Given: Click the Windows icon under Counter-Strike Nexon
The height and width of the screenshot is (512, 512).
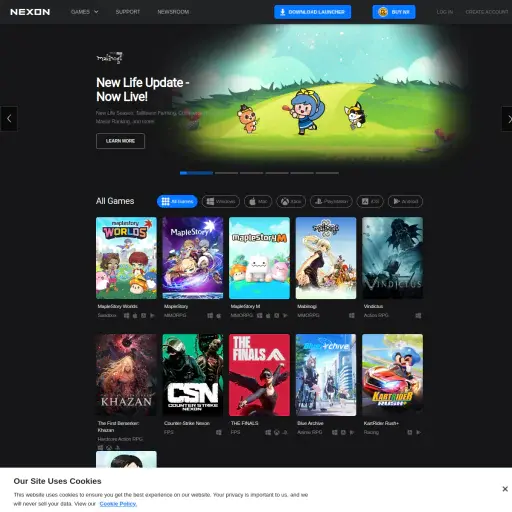Looking at the screenshot, I should pos(219,432).
